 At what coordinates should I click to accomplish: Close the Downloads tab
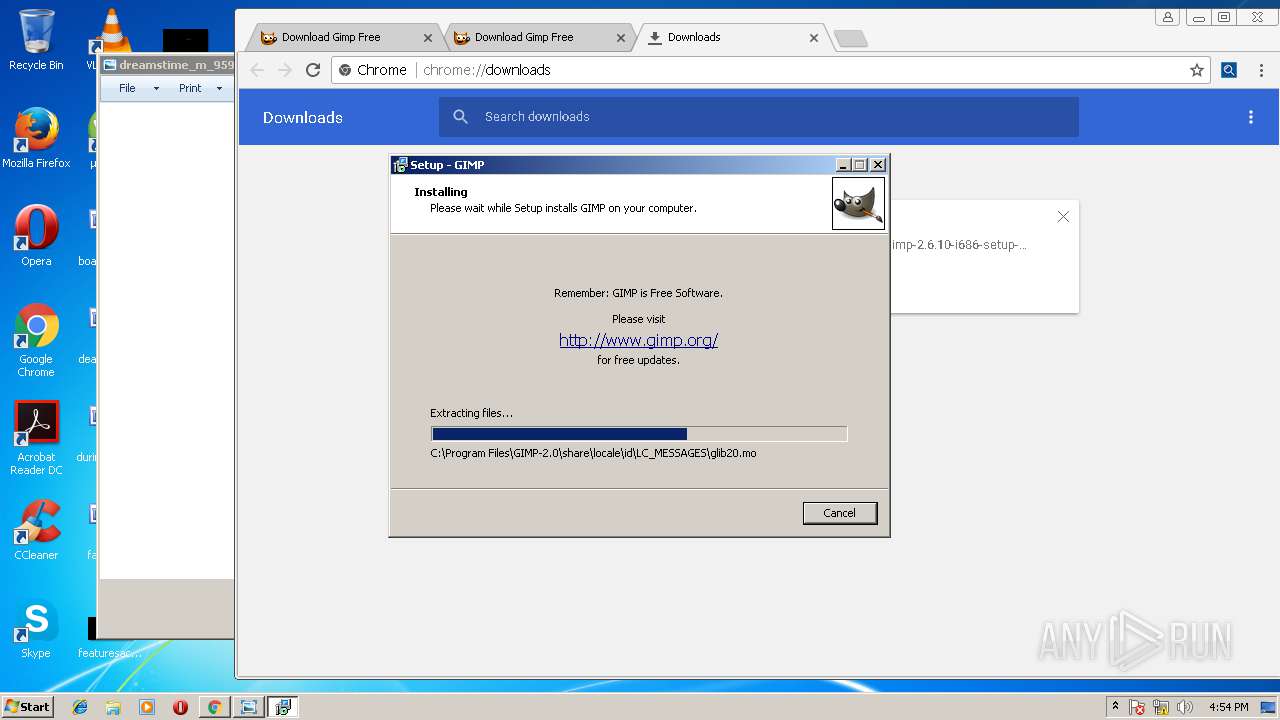tap(813, 38)
